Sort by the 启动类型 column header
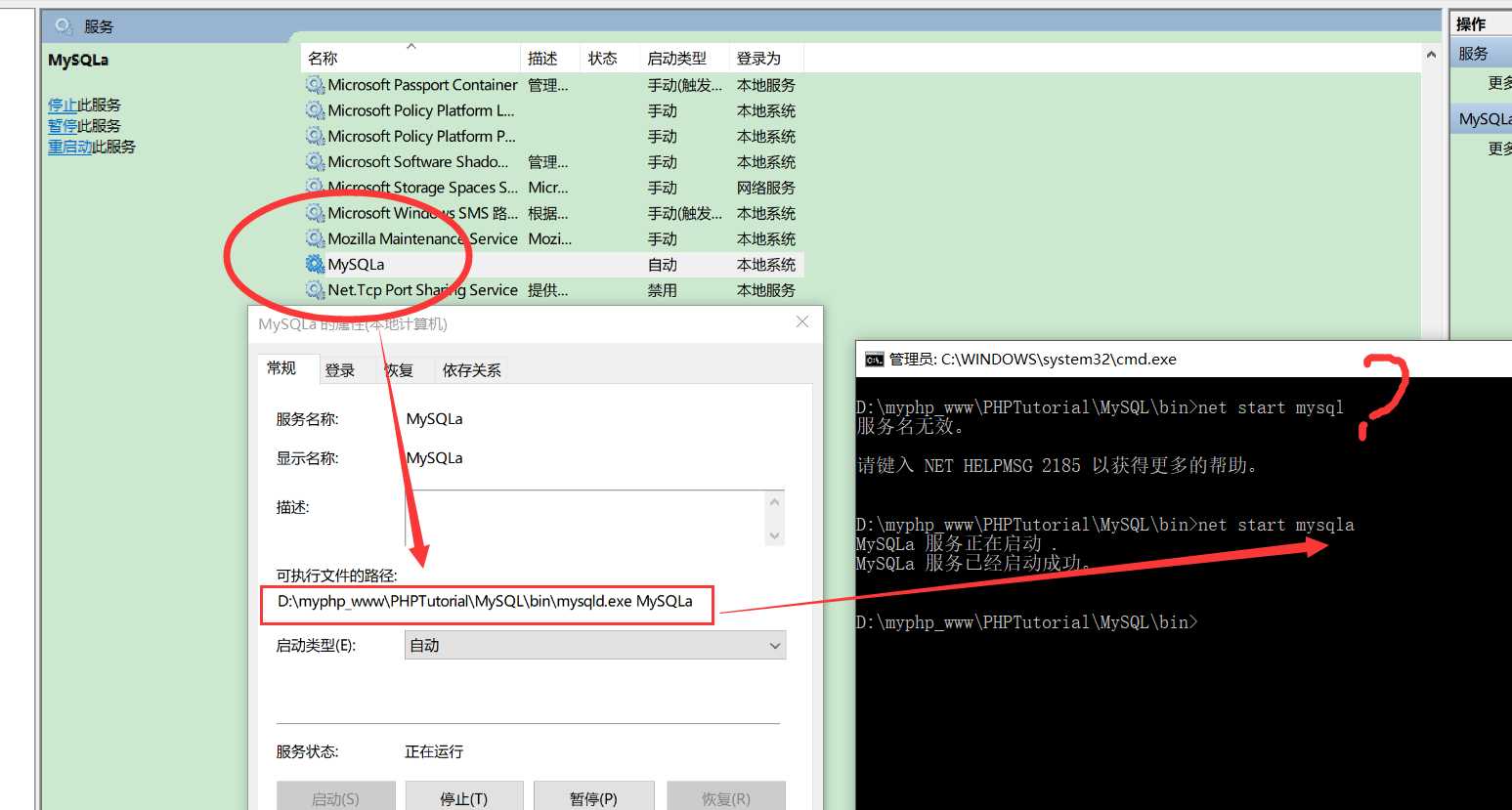1512x810 pixels. point(676,59)
